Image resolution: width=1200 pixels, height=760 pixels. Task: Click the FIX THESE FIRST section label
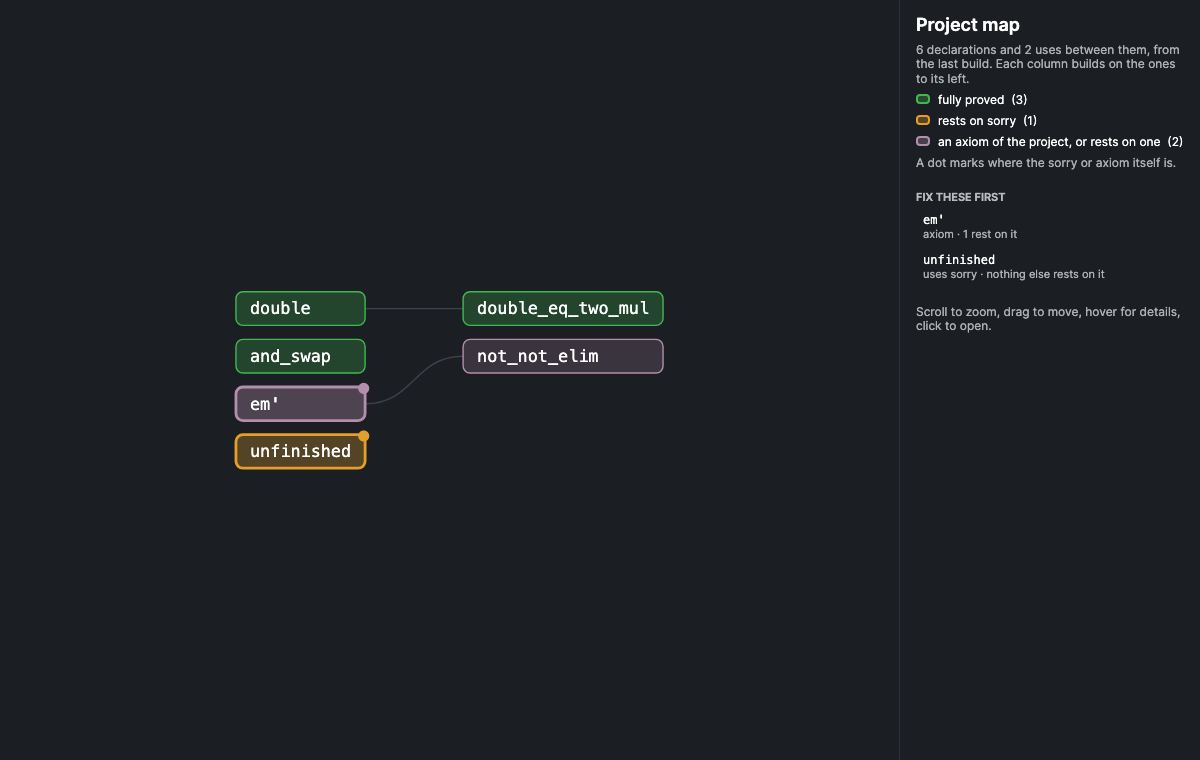(960, 197)
